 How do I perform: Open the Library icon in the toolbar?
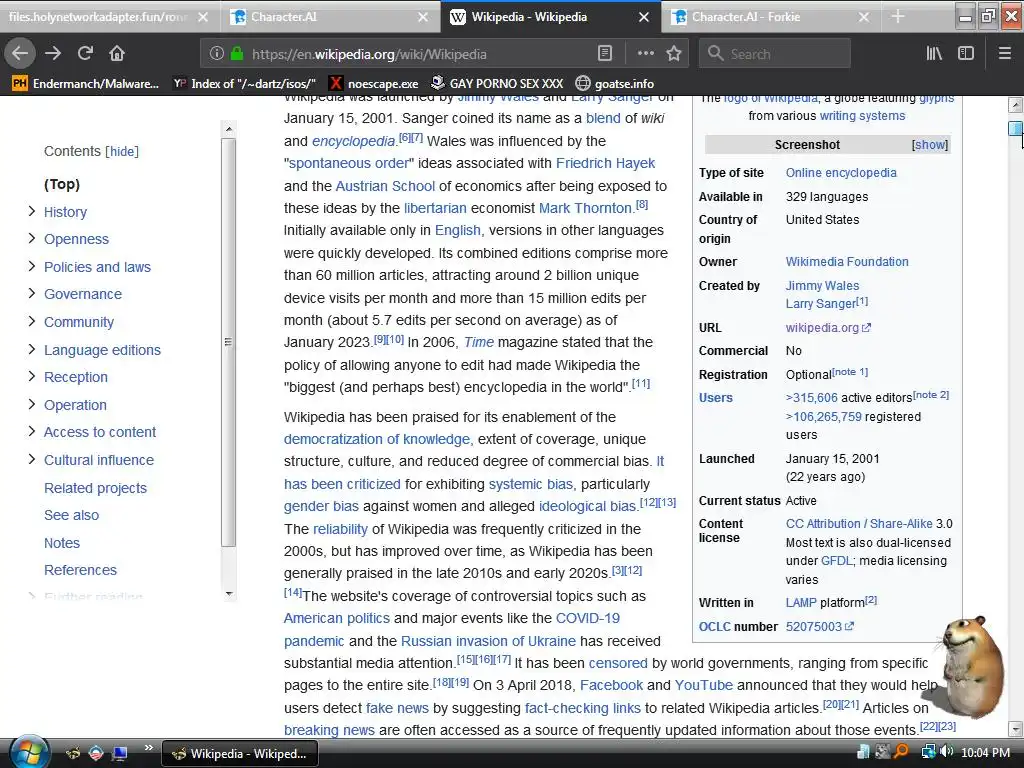[934, 54]
